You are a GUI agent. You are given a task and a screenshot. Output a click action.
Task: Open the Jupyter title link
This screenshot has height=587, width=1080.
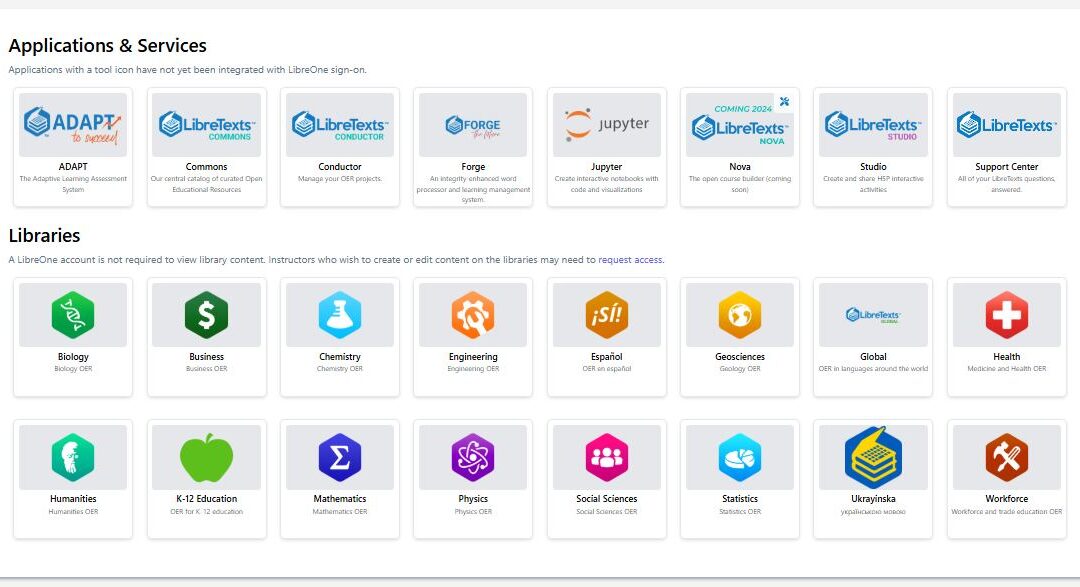[606, 167]
